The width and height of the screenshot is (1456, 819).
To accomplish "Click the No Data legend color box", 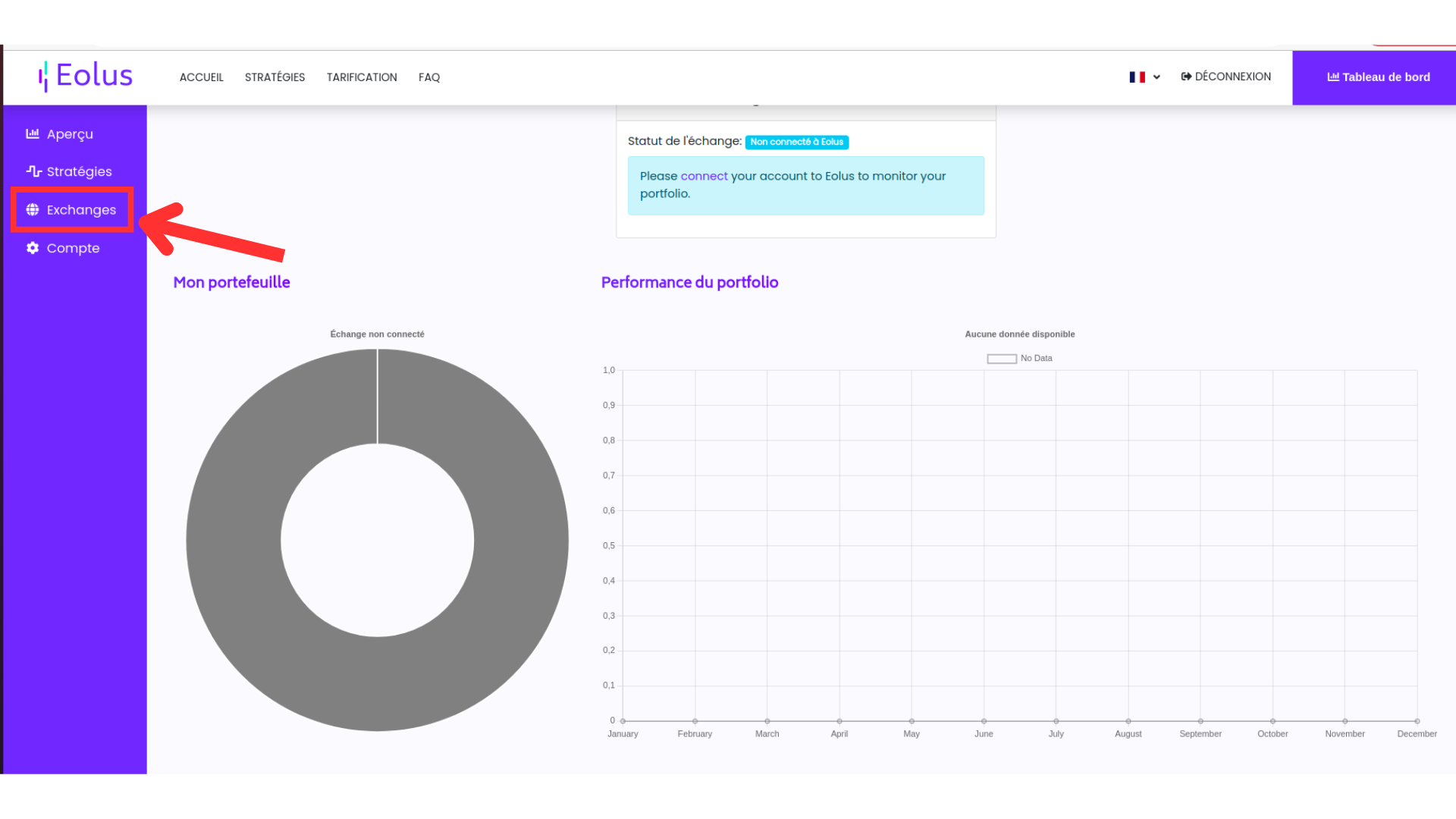I will pyautogui.click(x=1001, y=359).
